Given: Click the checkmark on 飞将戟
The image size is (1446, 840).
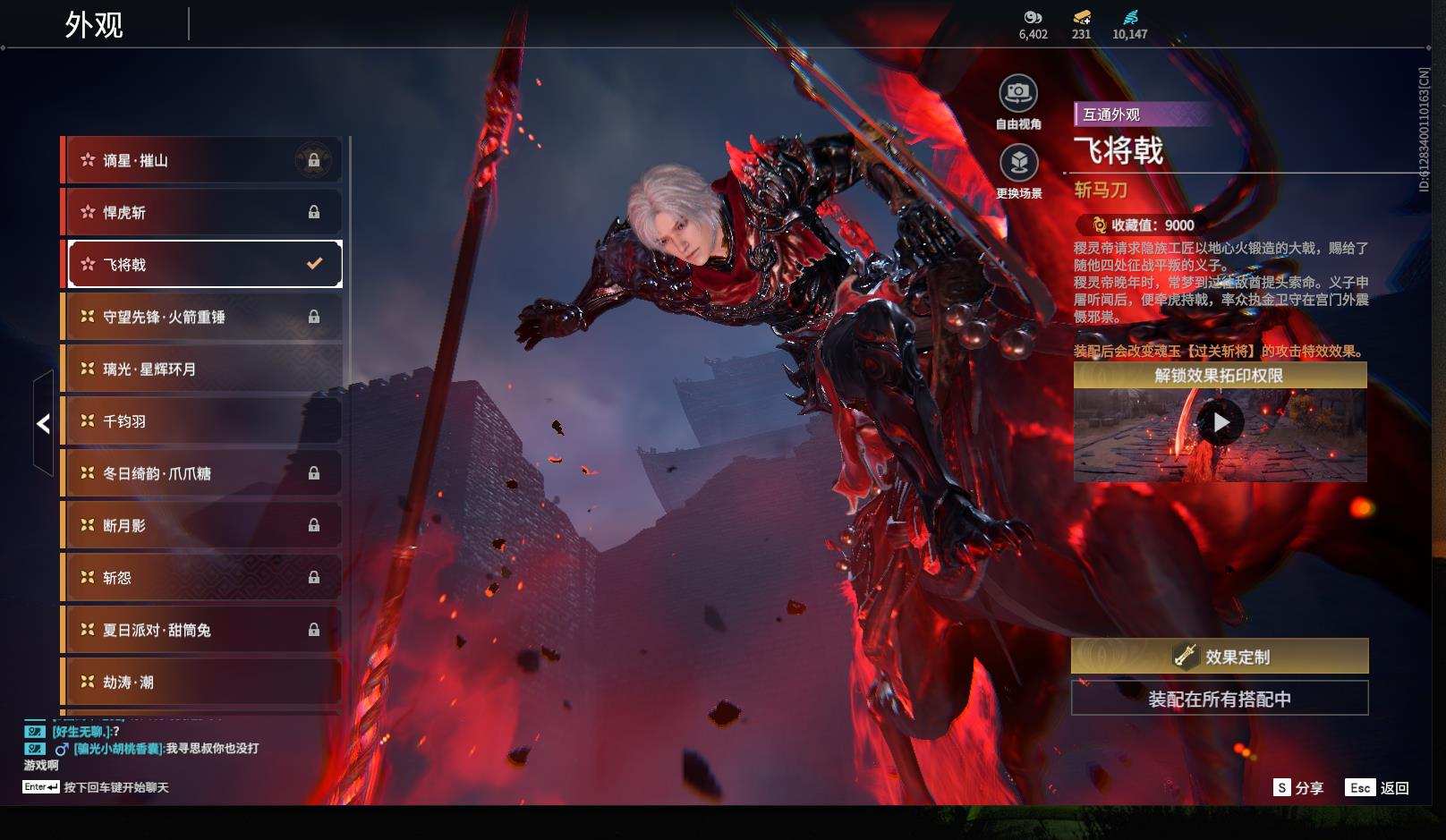Looking at the screenshot, I should 314,264.
